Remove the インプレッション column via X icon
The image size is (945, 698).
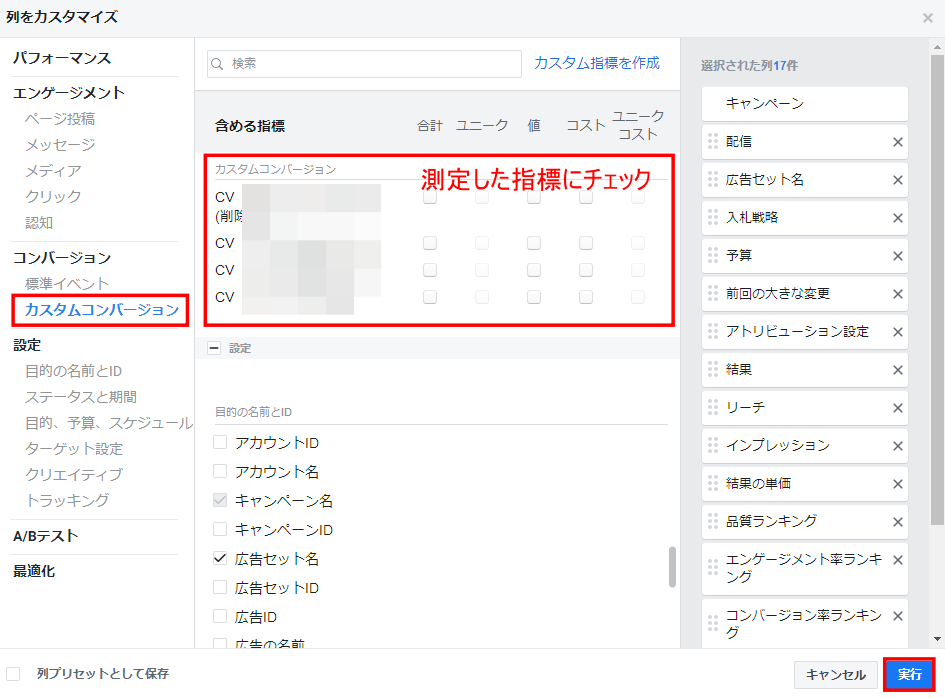pyautogui.click(x=897, y=445)
